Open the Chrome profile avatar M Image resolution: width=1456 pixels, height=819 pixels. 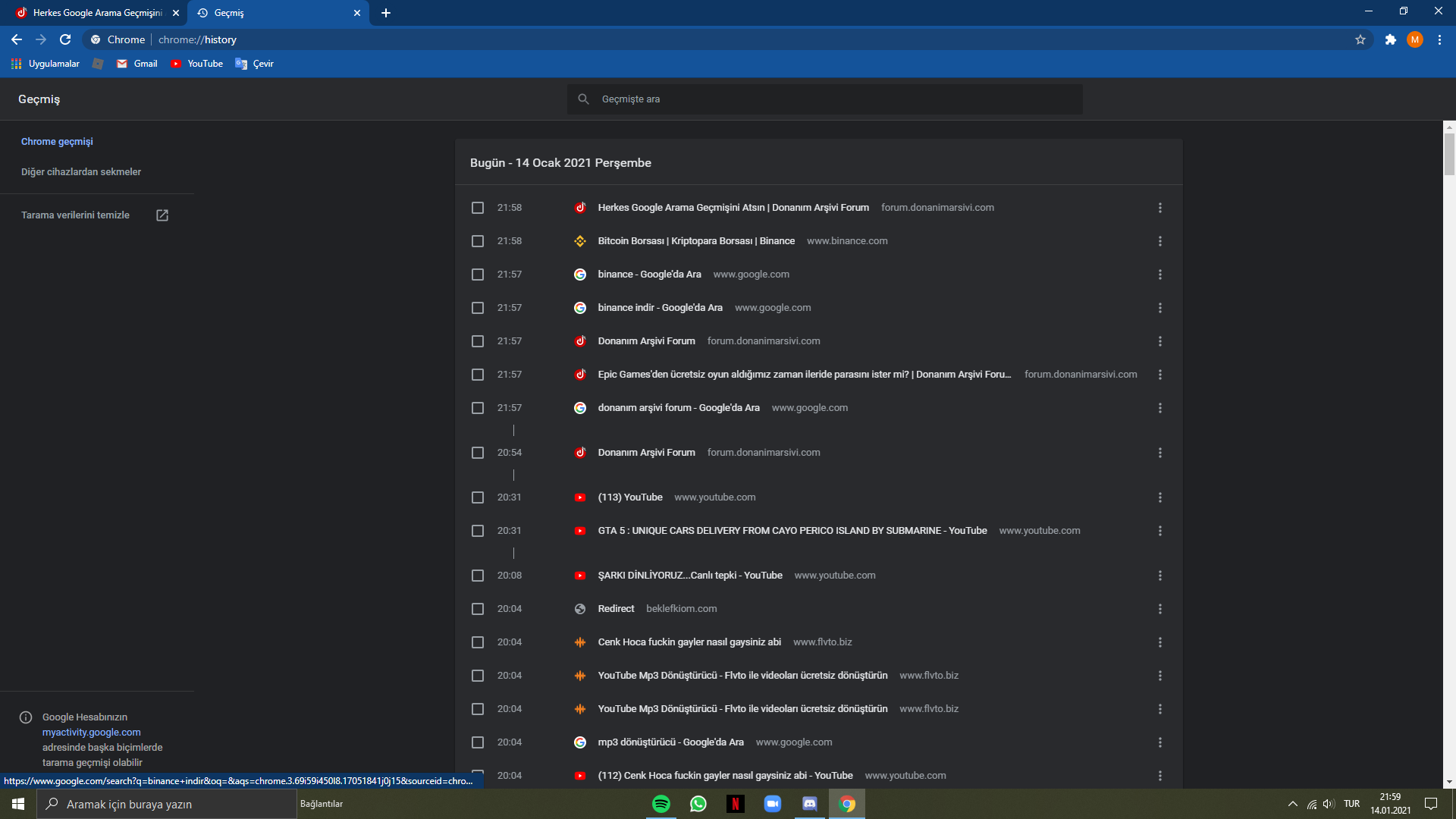(x=1415, y=39)
